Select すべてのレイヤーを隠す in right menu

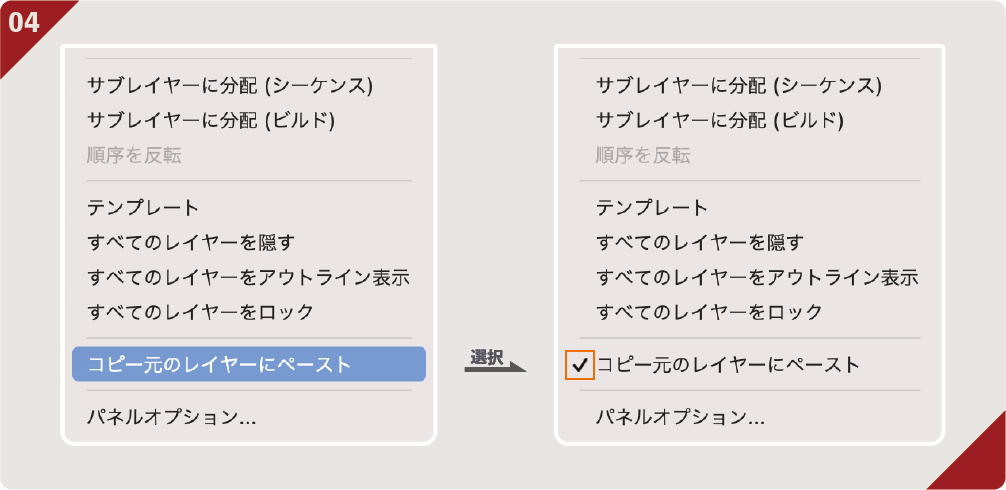coord(700,242)
